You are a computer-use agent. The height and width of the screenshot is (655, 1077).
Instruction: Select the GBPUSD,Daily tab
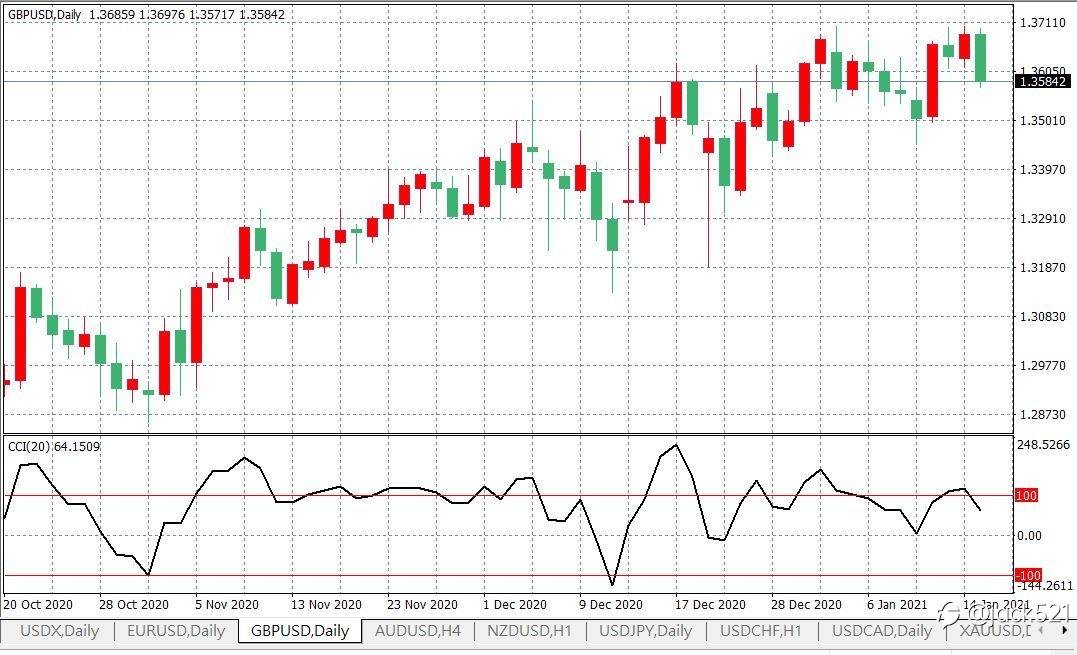tap(300, 630)
